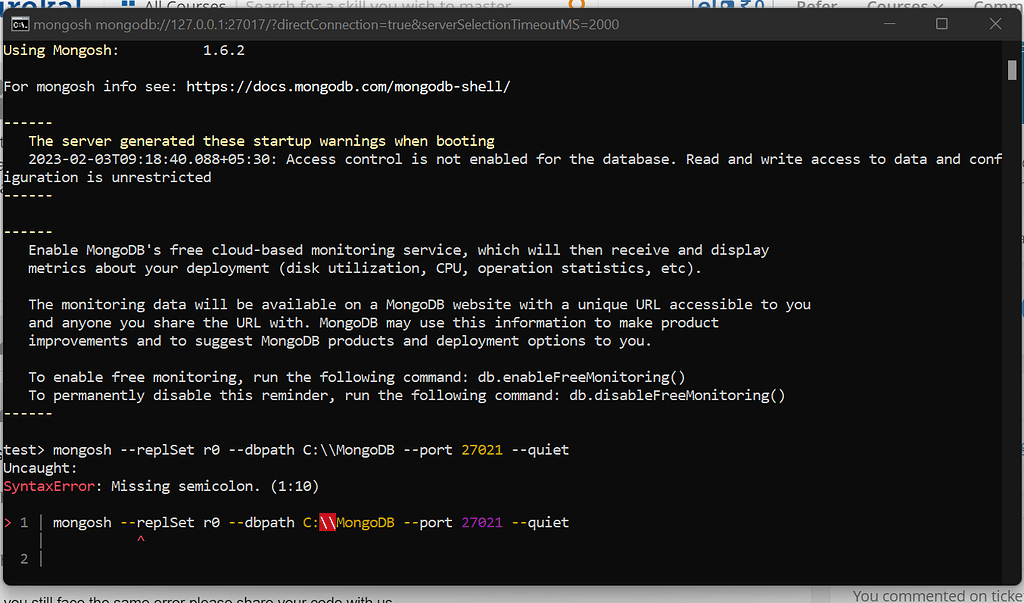Maximize the mongosh terminal window
Screen dimensions: 1024x603
(941, 24)
